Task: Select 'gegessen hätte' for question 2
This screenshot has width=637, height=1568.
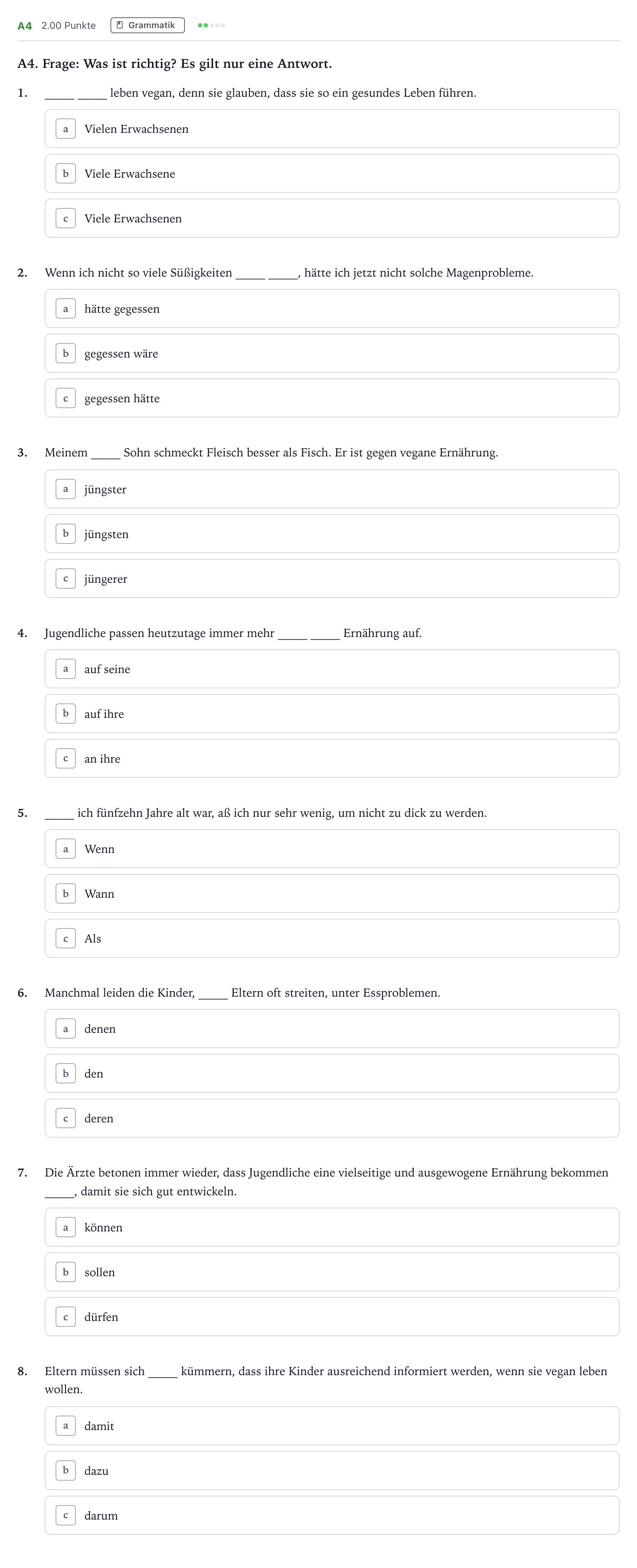Action: [331, 398]
